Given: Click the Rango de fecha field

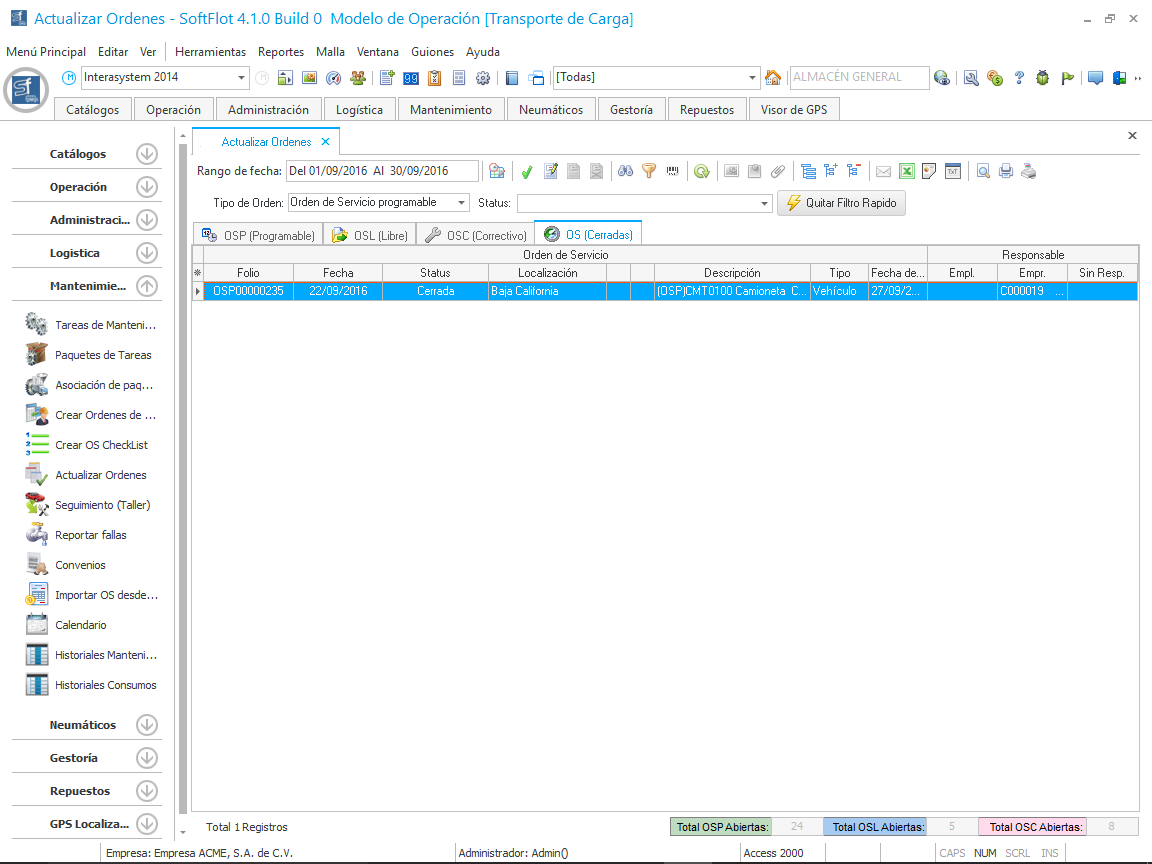Looking at the screenshot, I should coord(381,171).
